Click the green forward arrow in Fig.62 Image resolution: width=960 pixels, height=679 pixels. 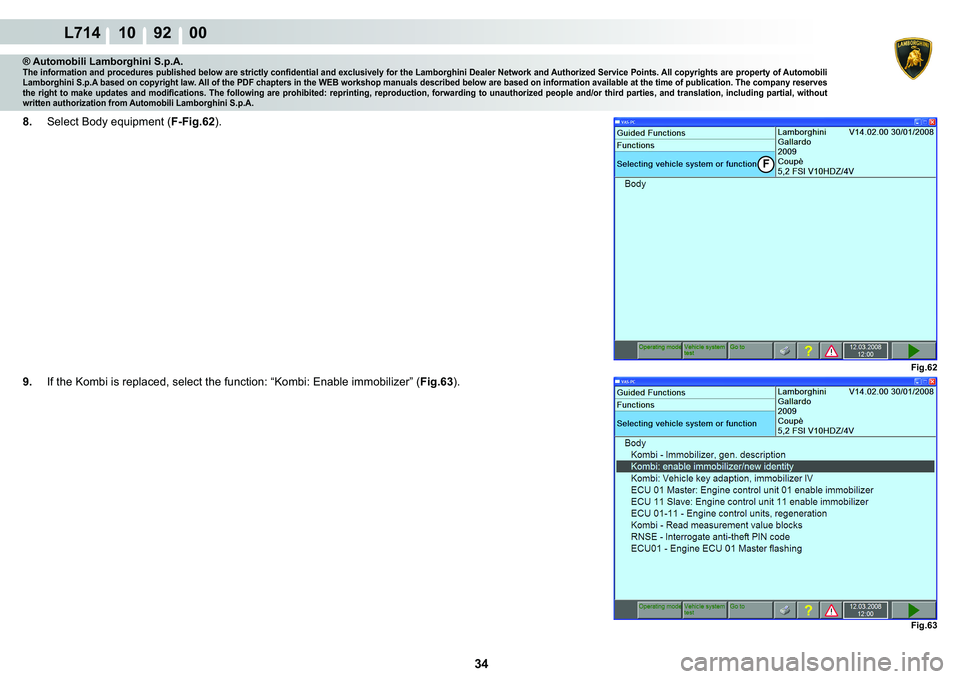(913, 351)
